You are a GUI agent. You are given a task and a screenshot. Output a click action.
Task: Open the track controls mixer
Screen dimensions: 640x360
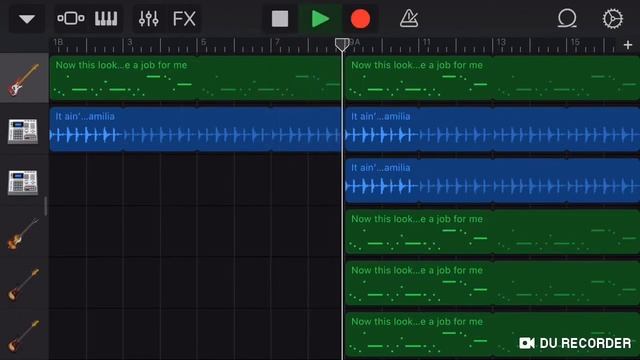pos(149,18)
